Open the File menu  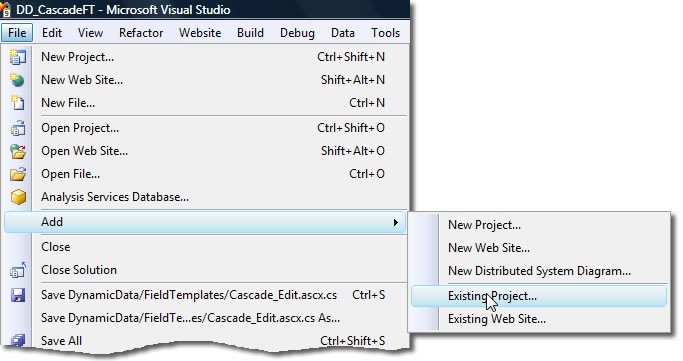17,33
